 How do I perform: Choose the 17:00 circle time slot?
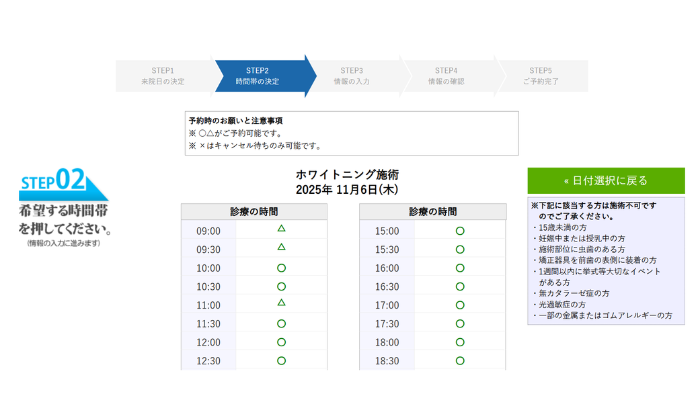pos(460,305)
